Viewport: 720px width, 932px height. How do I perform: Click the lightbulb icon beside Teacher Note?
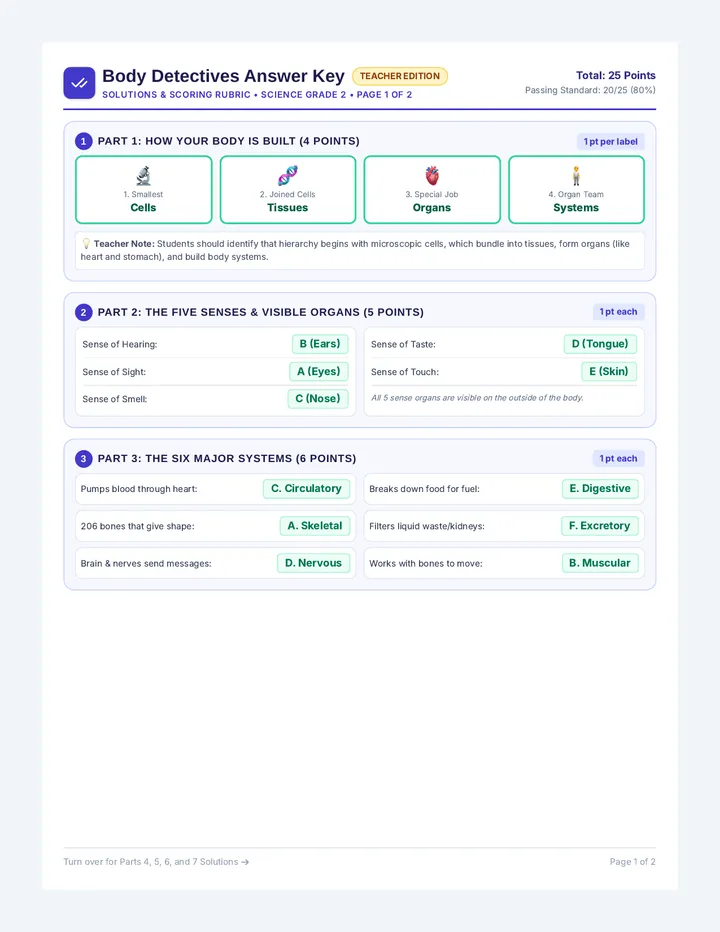[x=86, y=244]
